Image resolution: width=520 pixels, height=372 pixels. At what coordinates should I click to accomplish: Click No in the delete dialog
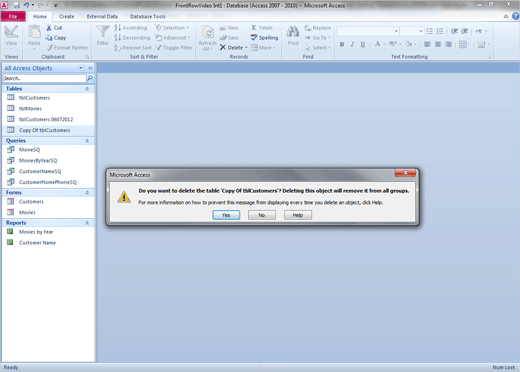coord(262,215)
